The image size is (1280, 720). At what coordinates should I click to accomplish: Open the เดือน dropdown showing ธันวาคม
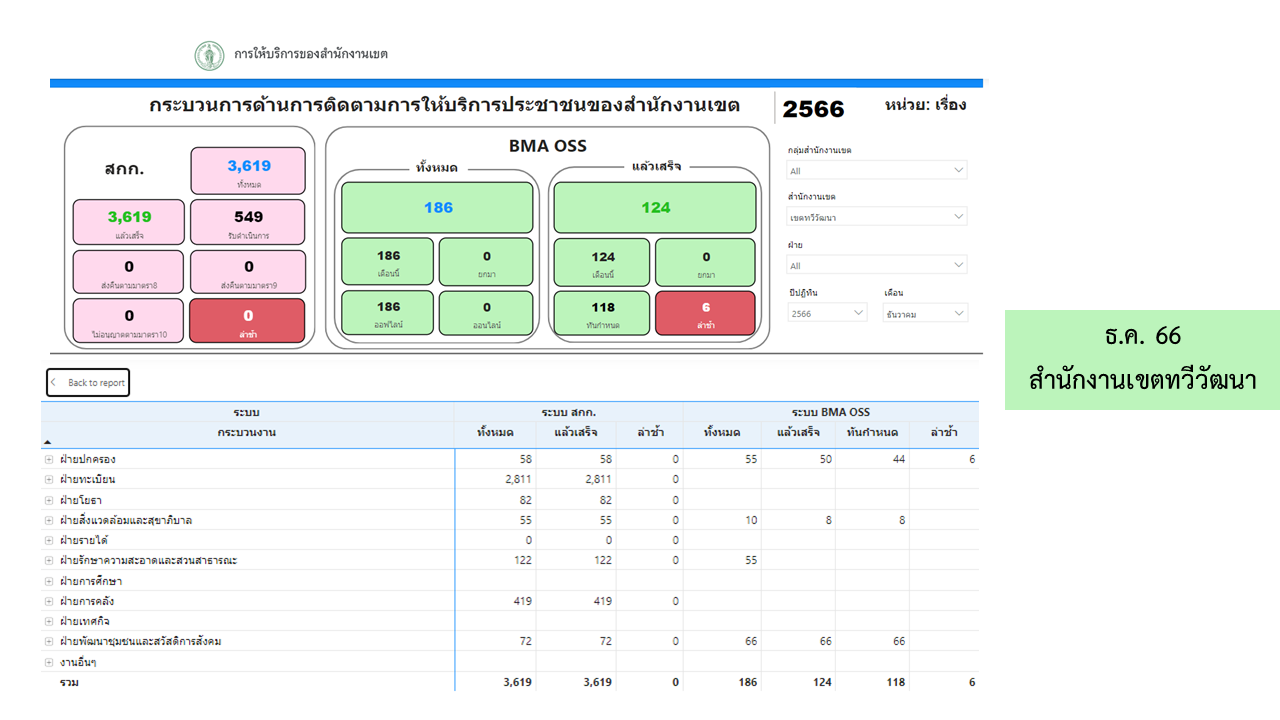click(x=925, y=313)
